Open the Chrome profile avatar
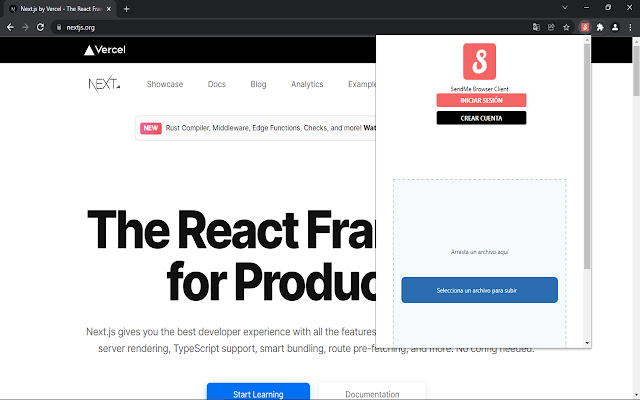640x400 pixels. 615,27
